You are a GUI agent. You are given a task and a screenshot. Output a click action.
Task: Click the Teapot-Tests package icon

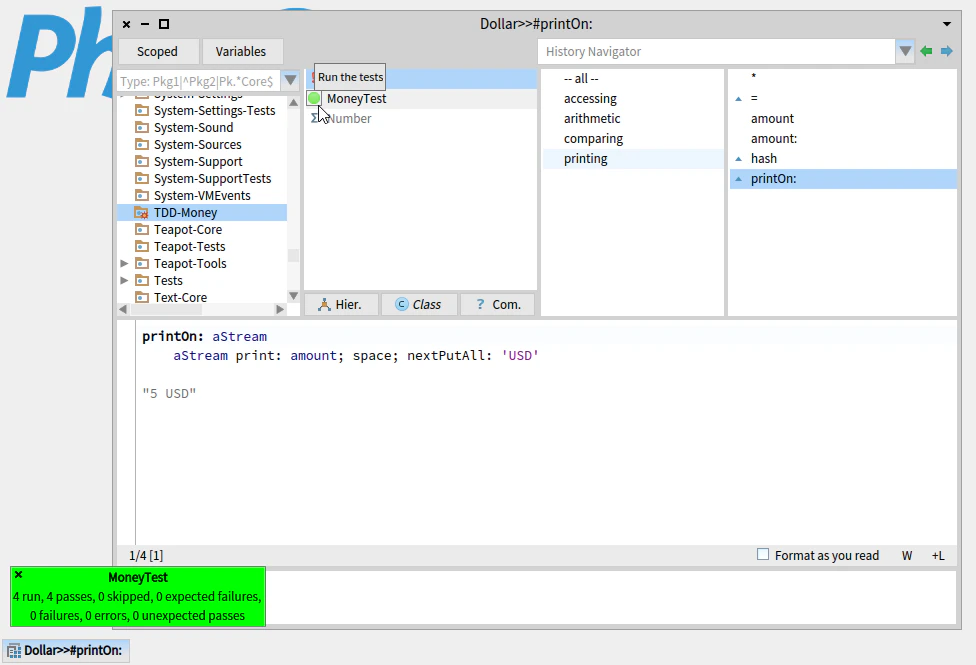(142, 247)
